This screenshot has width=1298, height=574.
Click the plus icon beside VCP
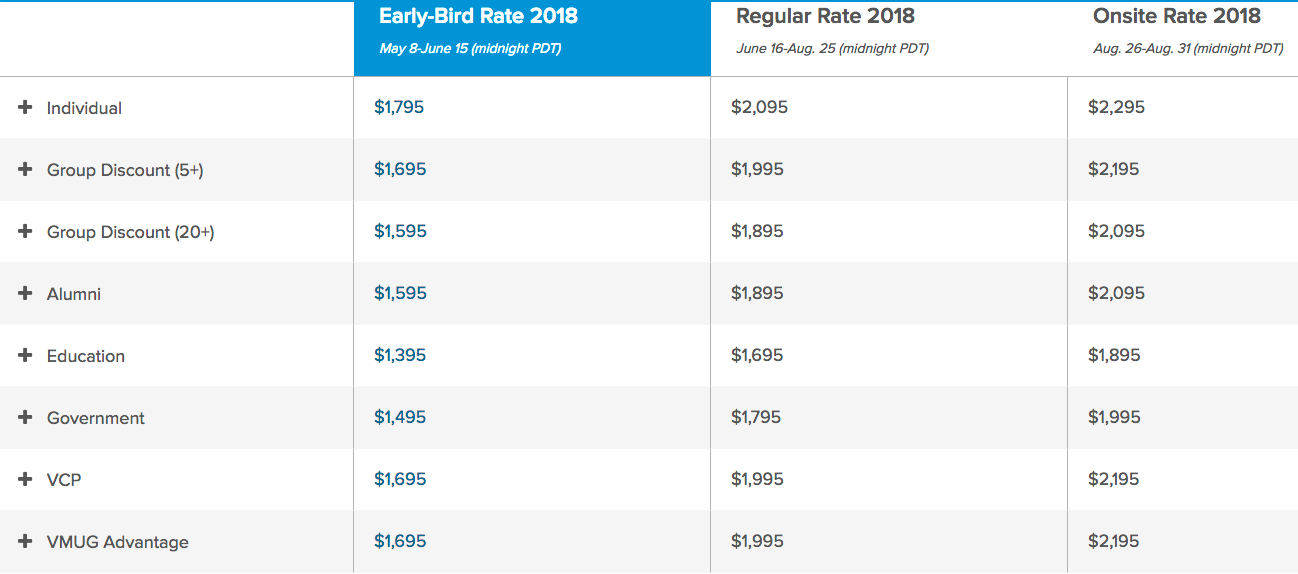pos(25,480)
